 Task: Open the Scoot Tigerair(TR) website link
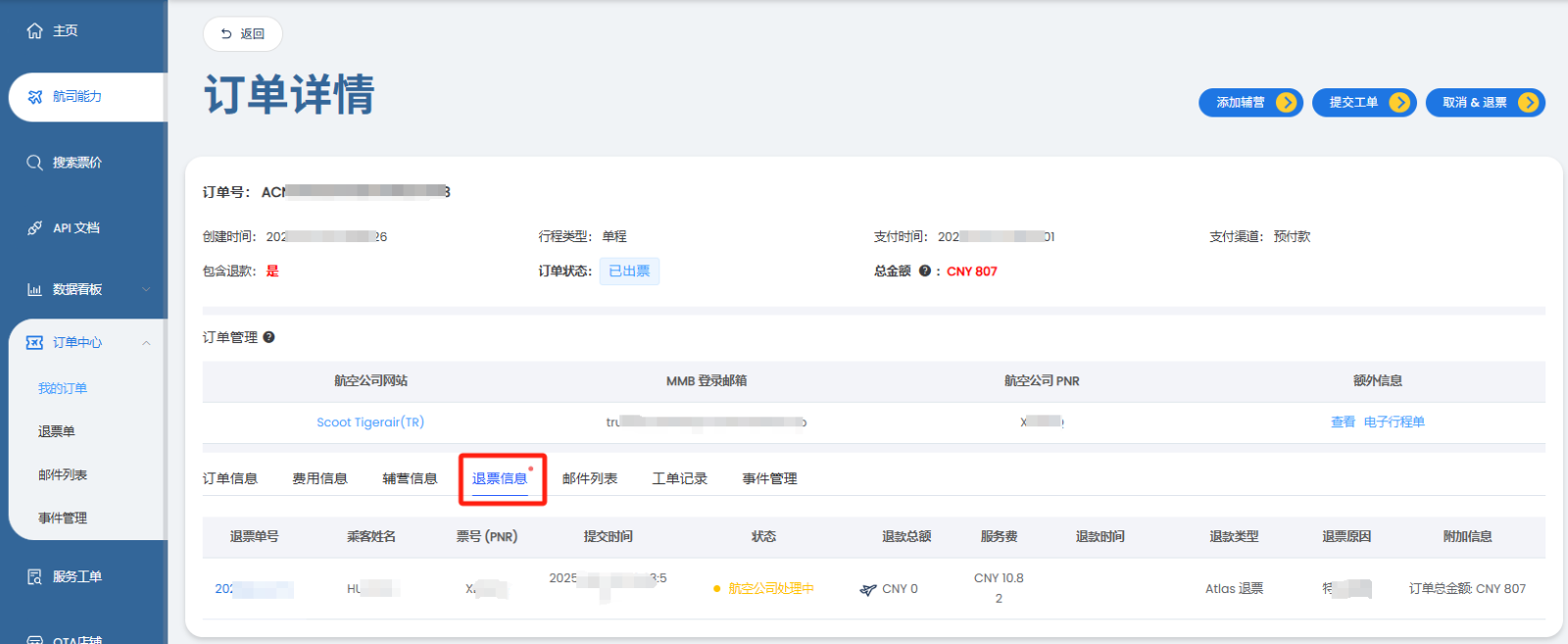(x=369, y=422)
